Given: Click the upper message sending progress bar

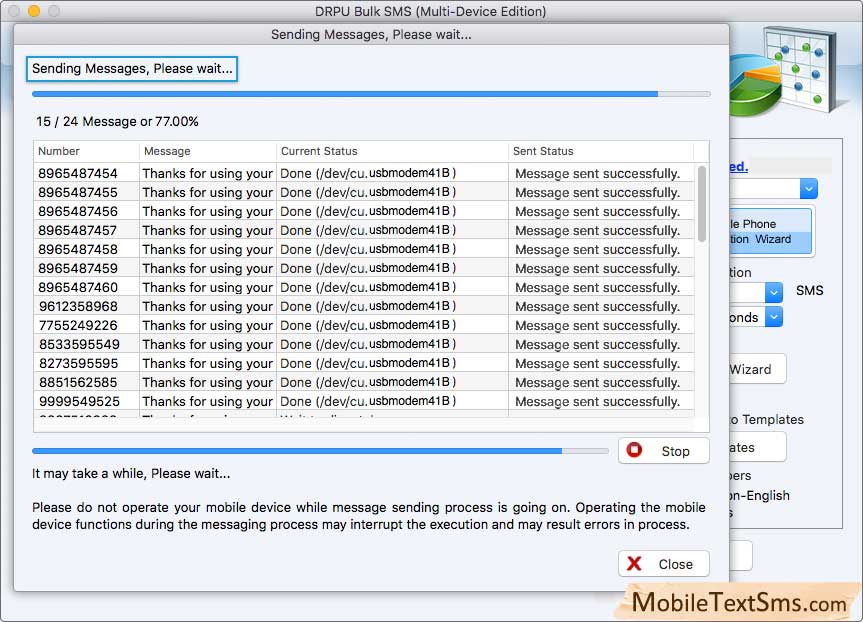Looking at the screenshot, I should [x=371, y=94].
